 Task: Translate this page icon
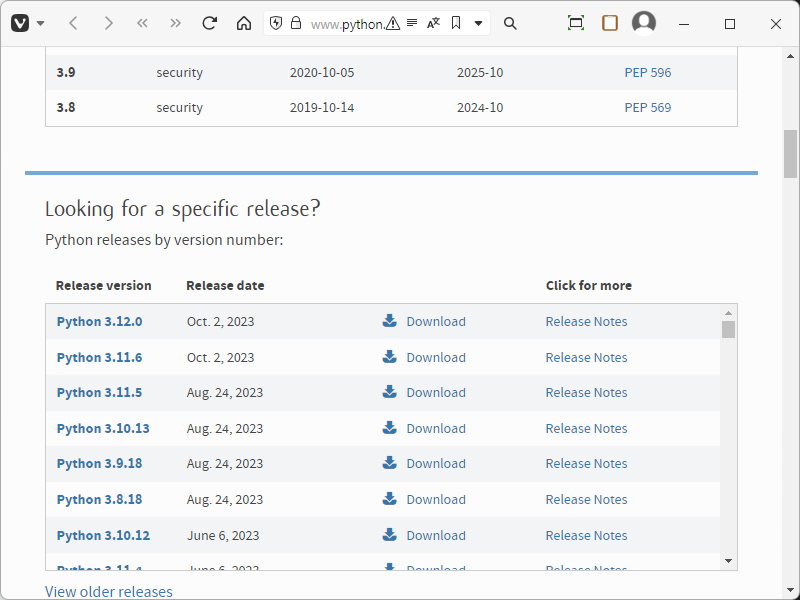434,23
